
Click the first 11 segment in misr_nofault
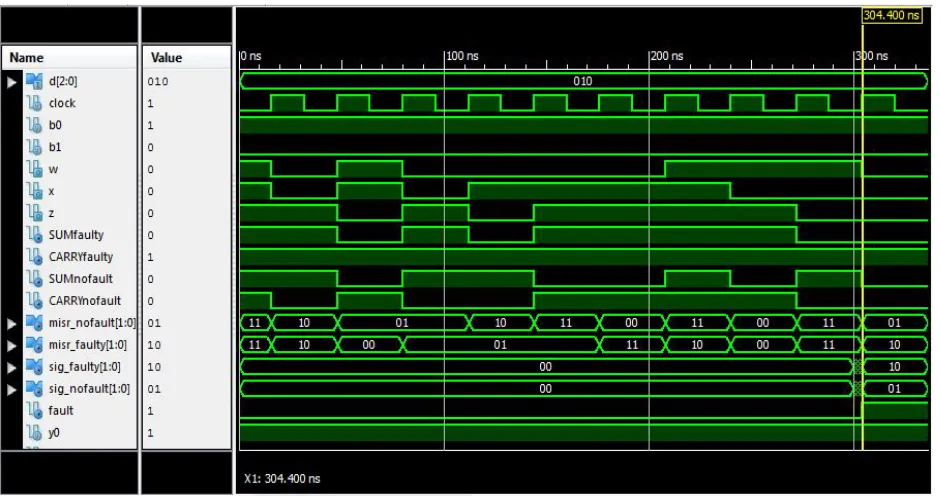point(255,323)
